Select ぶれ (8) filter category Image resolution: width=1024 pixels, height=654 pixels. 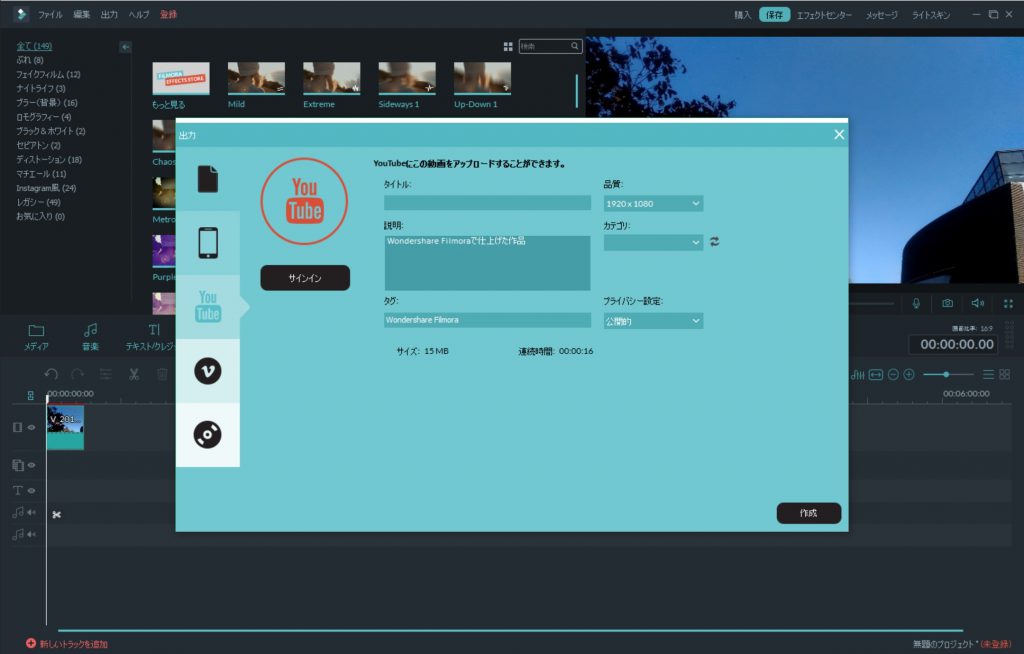coord(29,60)
